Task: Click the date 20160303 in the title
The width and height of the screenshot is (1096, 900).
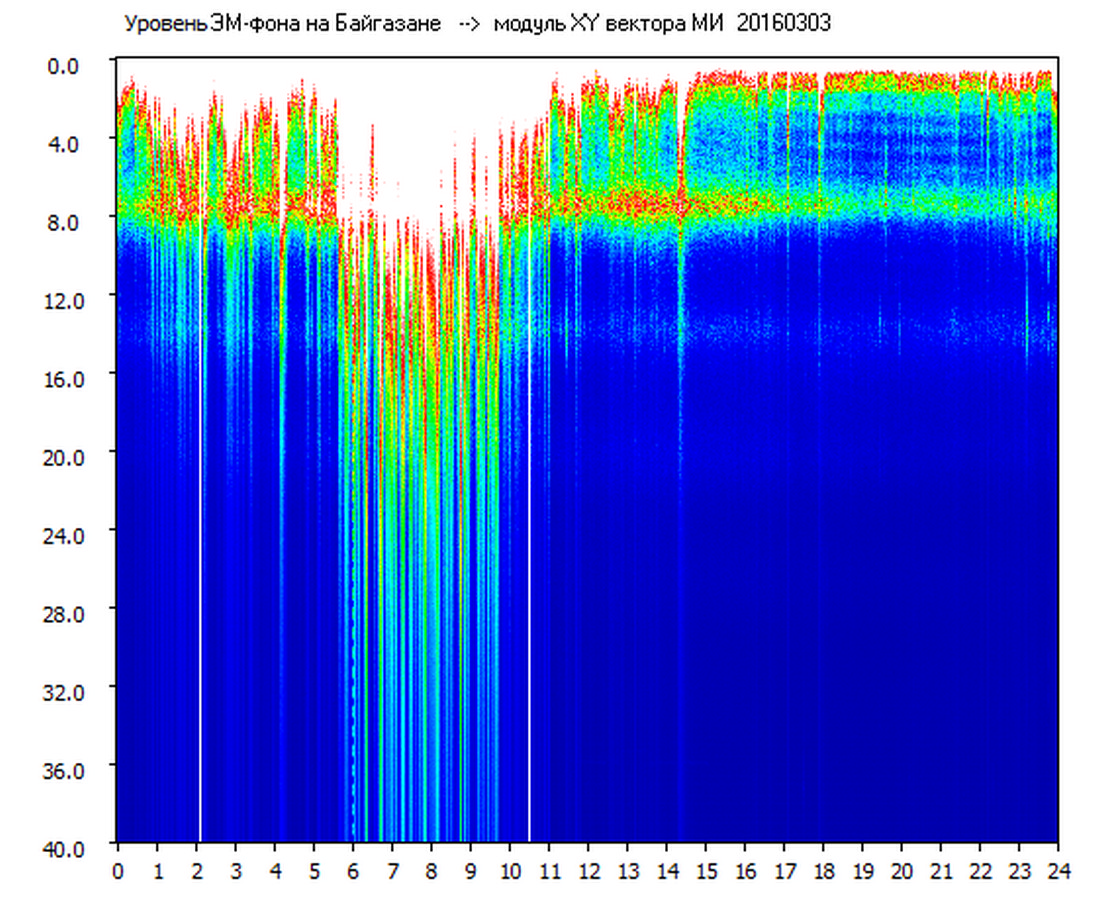Action: pos(783,24)
